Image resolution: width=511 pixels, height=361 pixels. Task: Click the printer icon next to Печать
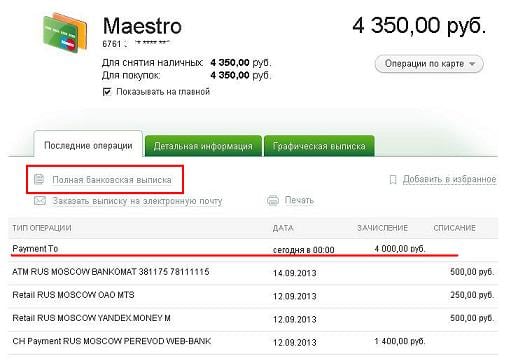click(x=273, y=200)
